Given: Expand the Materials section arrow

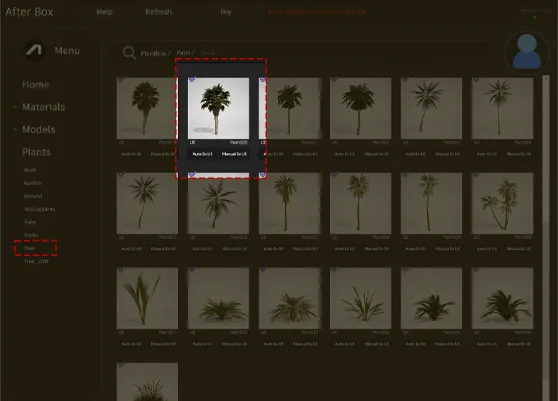Looking at the screenshot, I should point(15,107).
